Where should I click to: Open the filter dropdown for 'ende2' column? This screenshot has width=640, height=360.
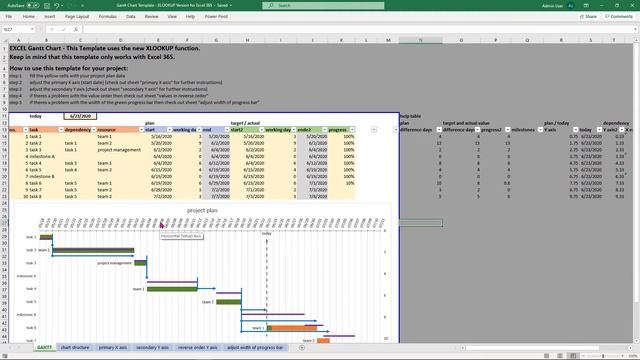[324, 130]
